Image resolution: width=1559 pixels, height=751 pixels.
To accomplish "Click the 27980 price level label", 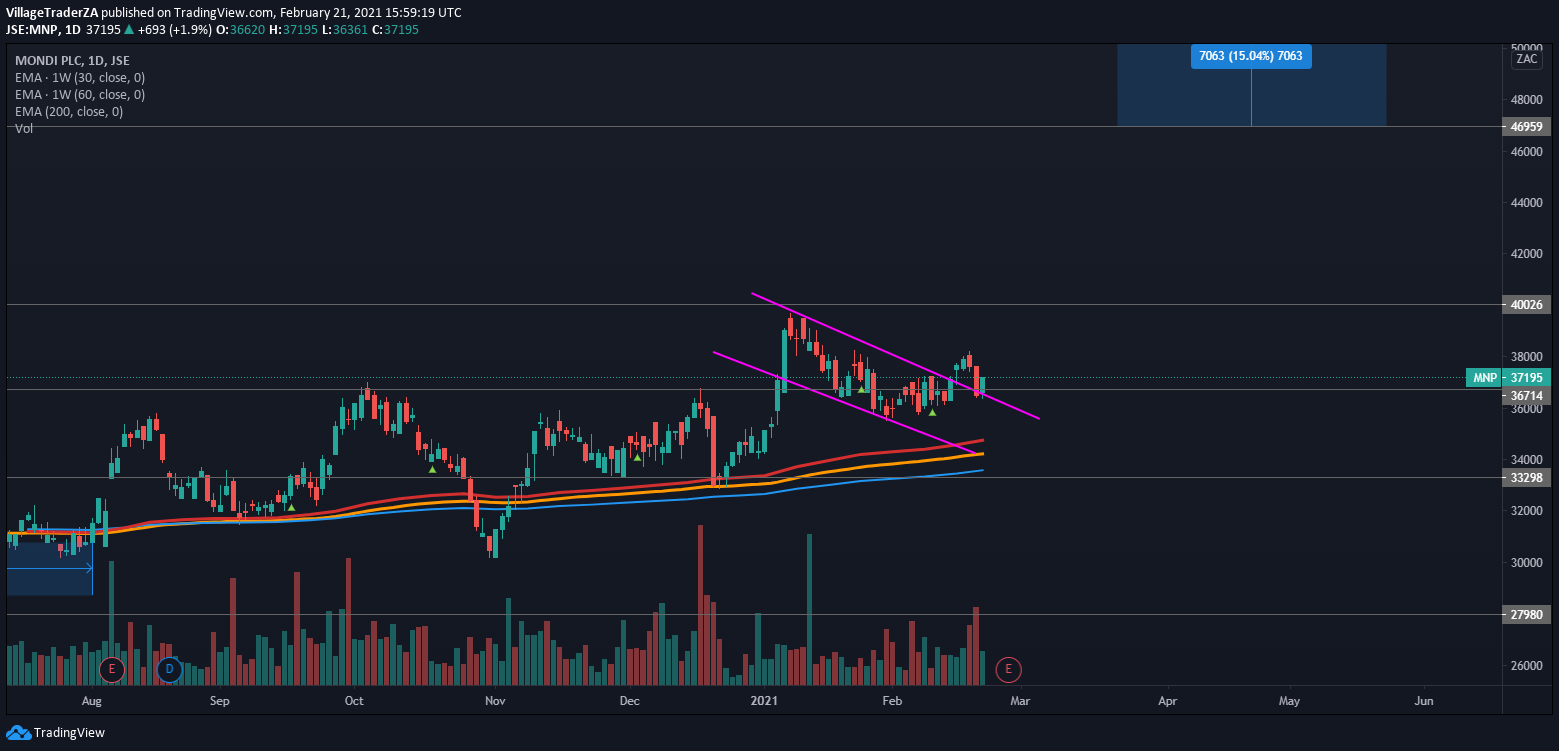I will point(1526,615).
